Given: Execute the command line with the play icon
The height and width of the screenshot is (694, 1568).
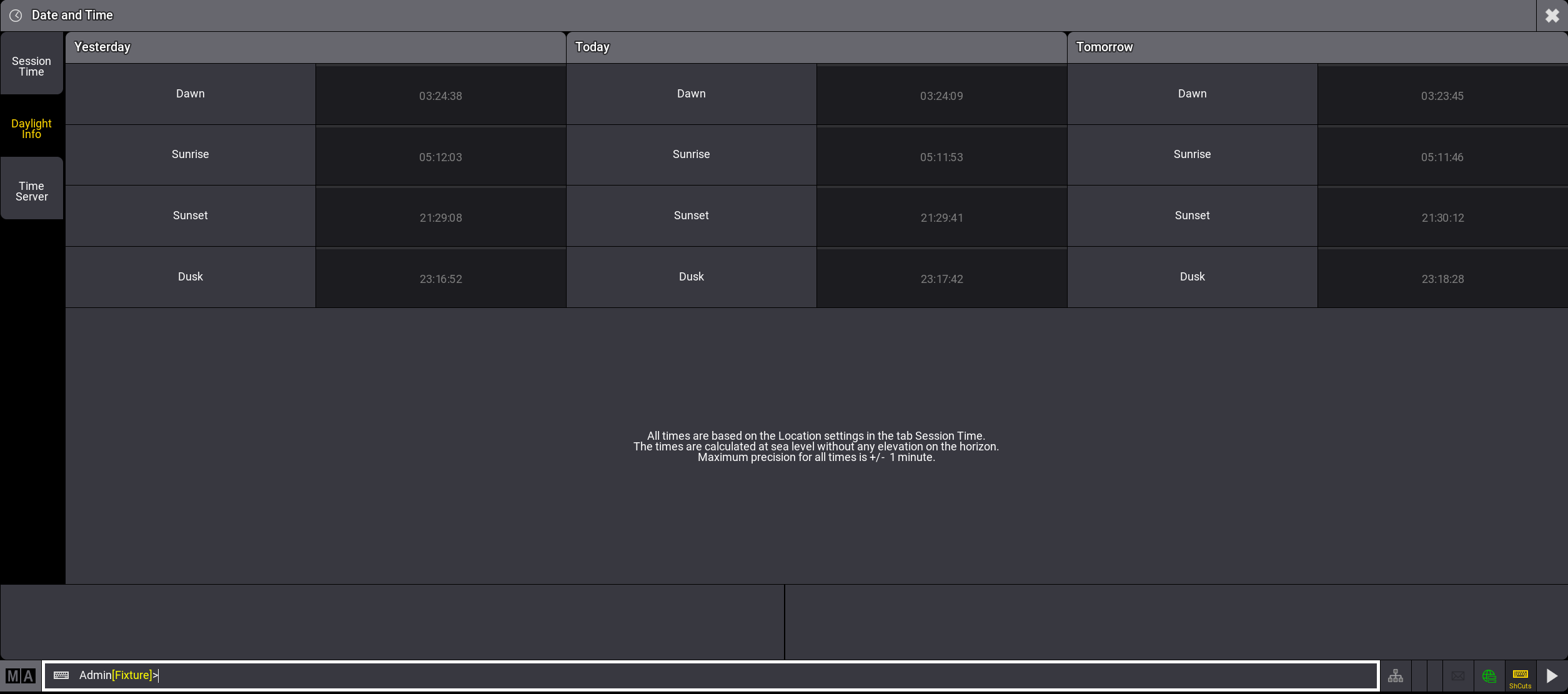Looking at the screenshot, I should click(1552, 676).
